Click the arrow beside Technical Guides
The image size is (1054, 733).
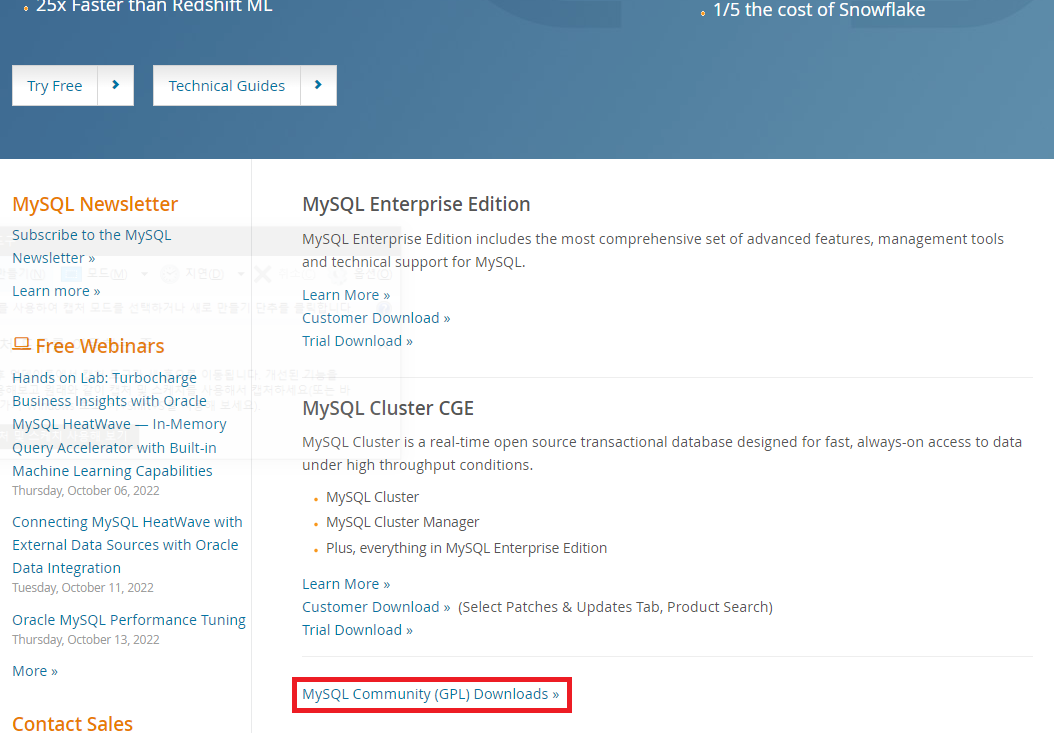coord(319,85)
